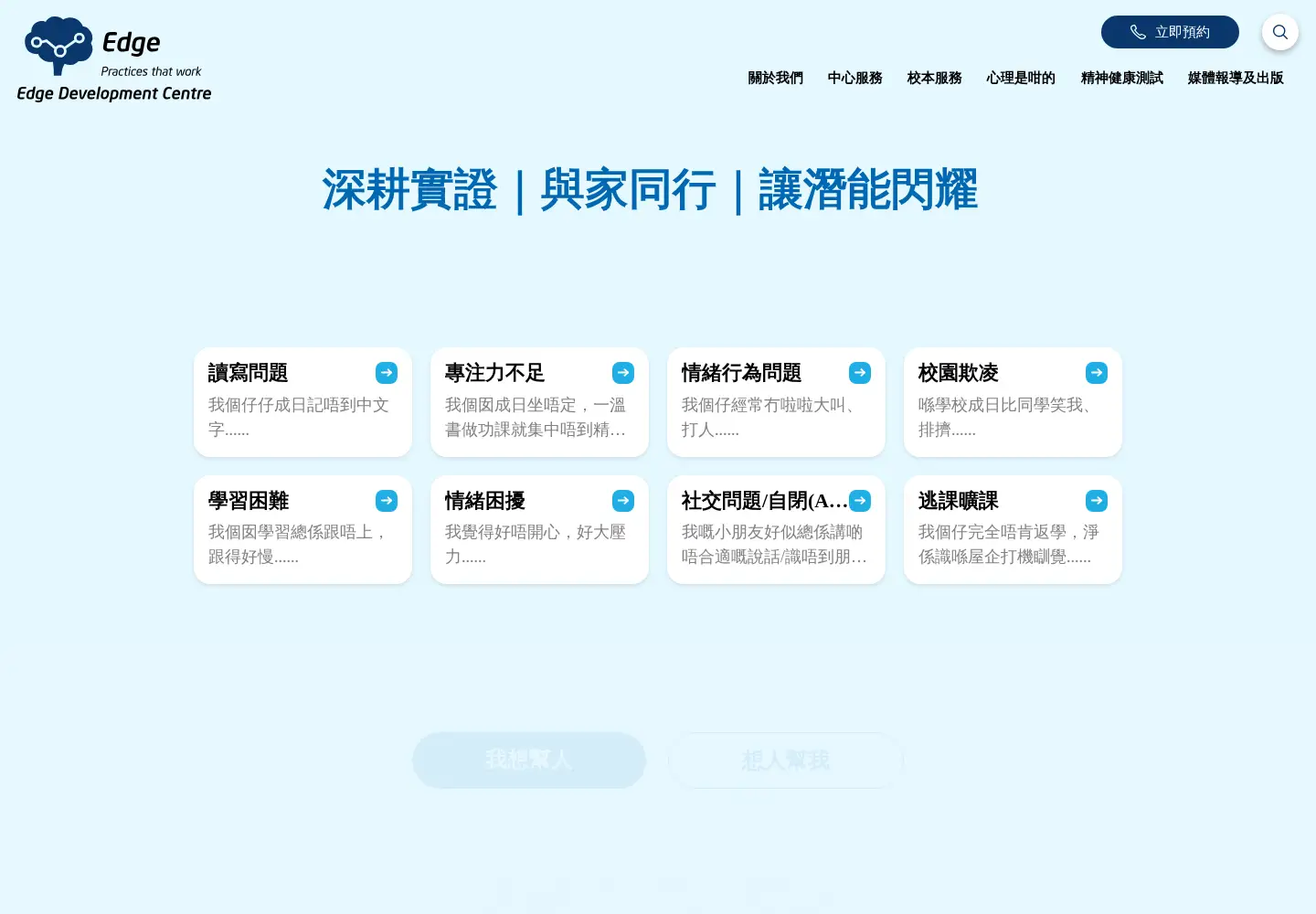1316x914 pixels.
Task: Click the arrow icon on 學習困難 card
Action: pyautogui.click(x=387, y=501)
